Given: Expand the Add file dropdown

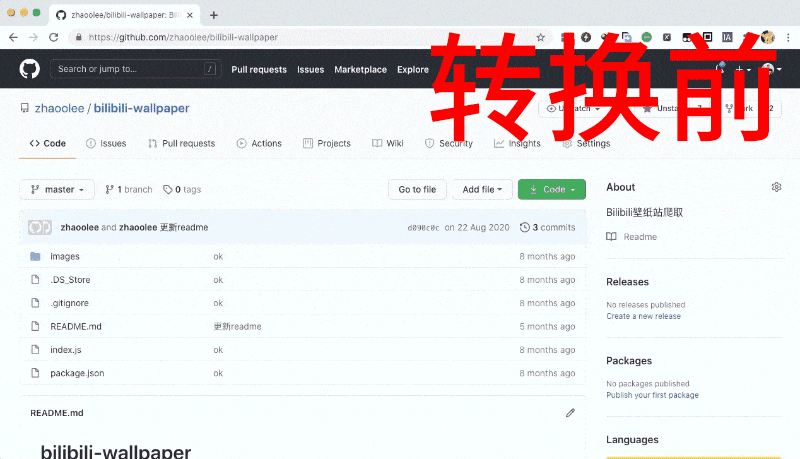Looking at the screenshot, I should point(482,190).
